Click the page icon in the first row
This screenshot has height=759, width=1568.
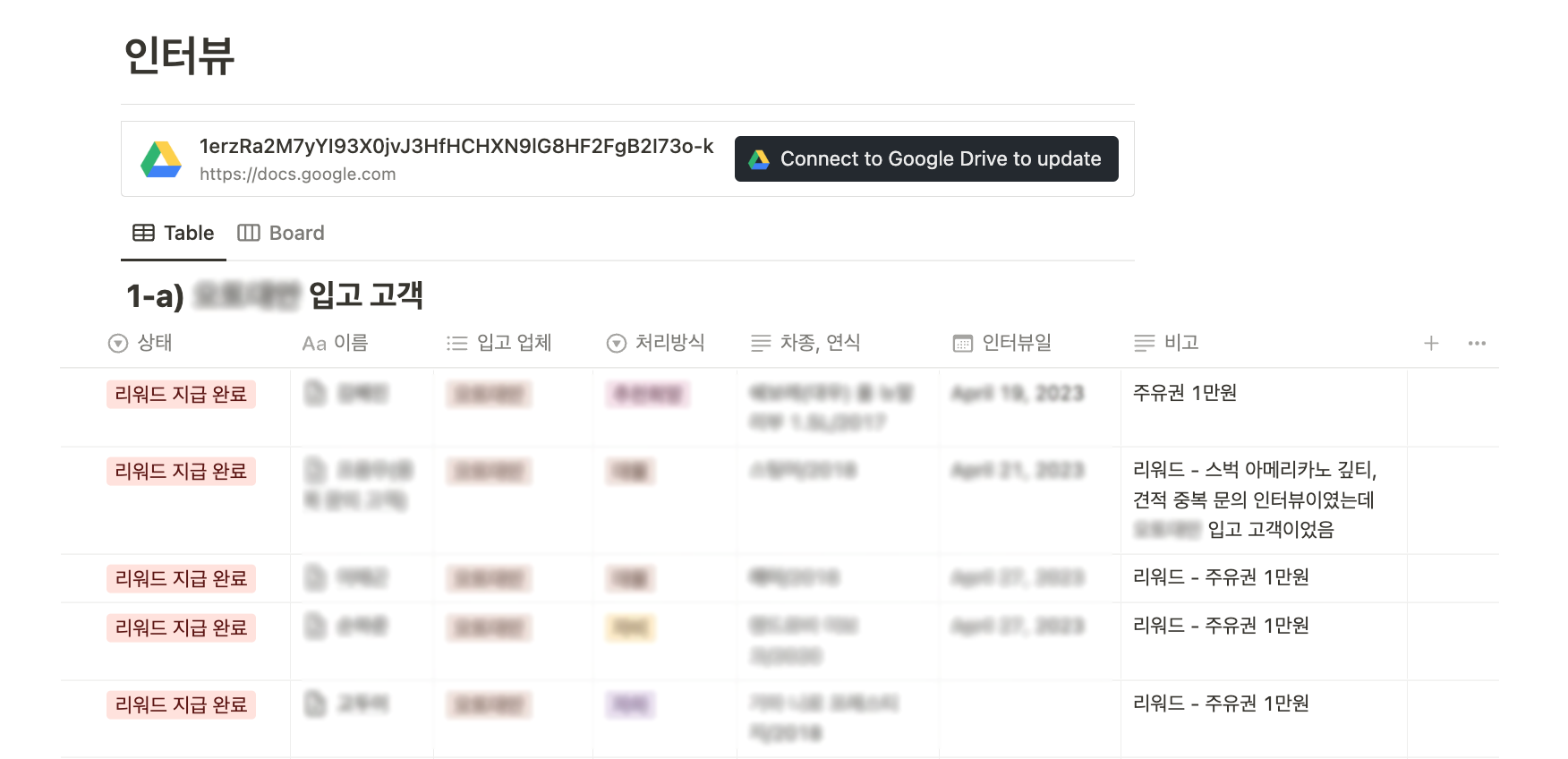pos(315,393)
